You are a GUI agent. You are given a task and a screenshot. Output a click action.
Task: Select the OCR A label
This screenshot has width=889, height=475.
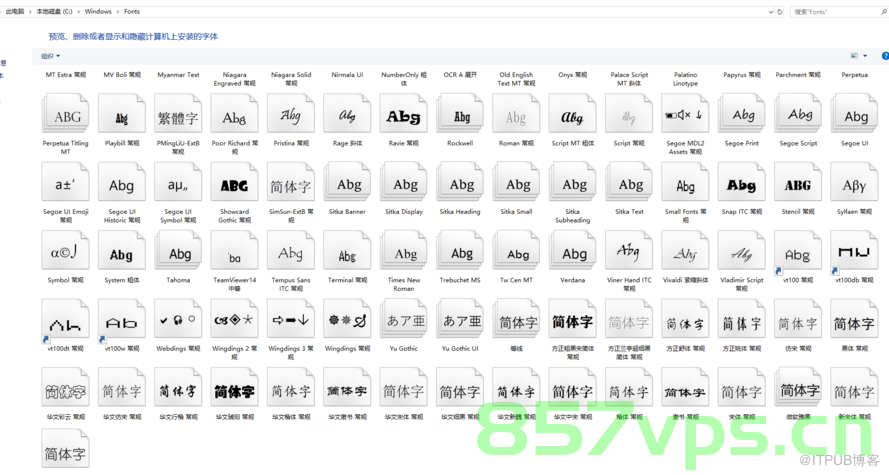coord(460,75)
